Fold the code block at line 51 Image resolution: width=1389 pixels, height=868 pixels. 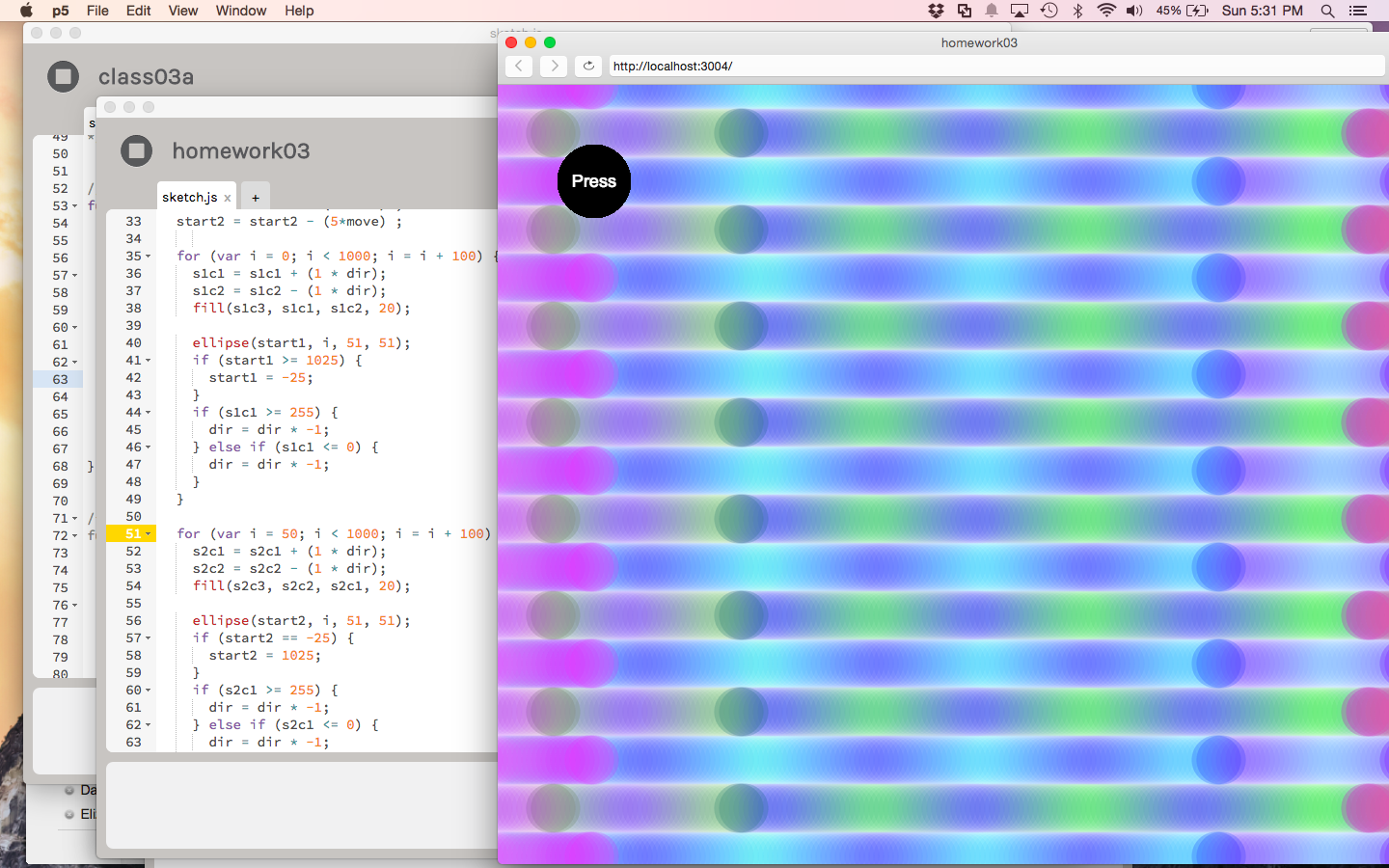pyautogui.click(x=149, y=534)
